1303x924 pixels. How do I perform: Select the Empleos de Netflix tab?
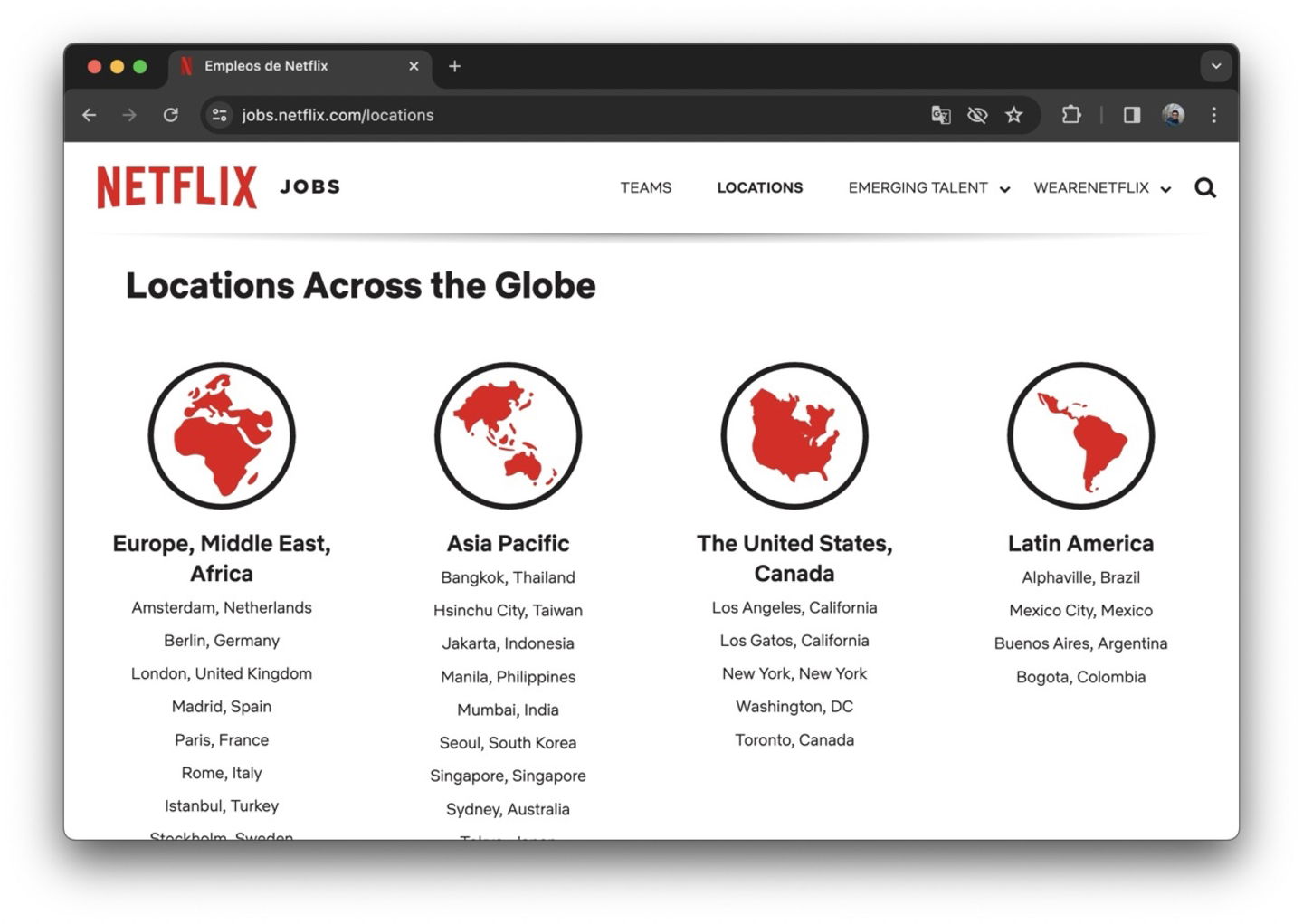pos(300,66)
